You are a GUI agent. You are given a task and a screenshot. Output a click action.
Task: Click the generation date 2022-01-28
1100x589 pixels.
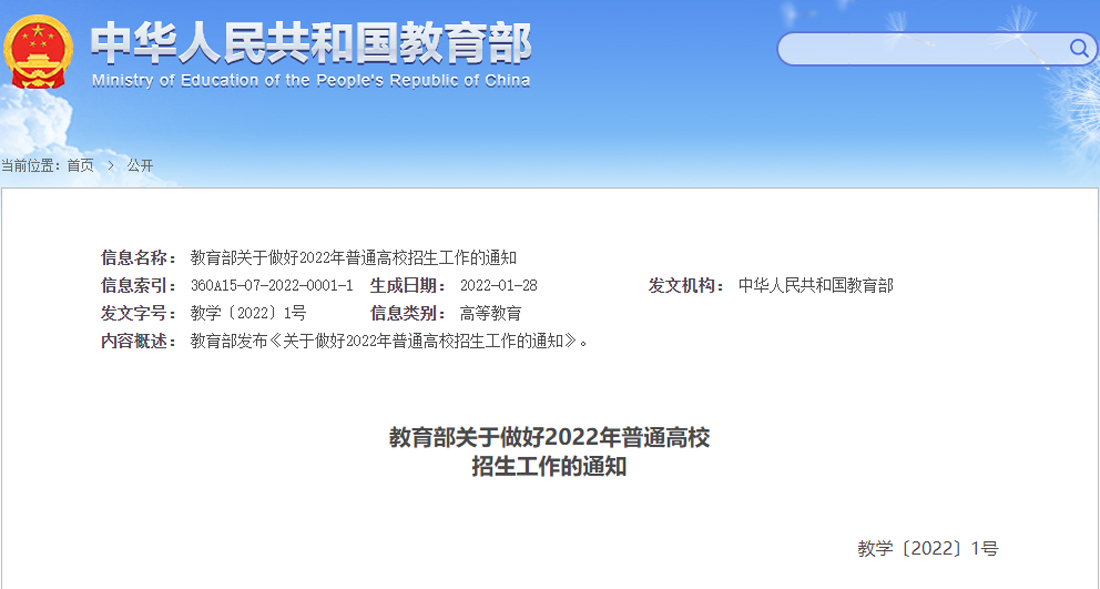click(x=498, y=285)
